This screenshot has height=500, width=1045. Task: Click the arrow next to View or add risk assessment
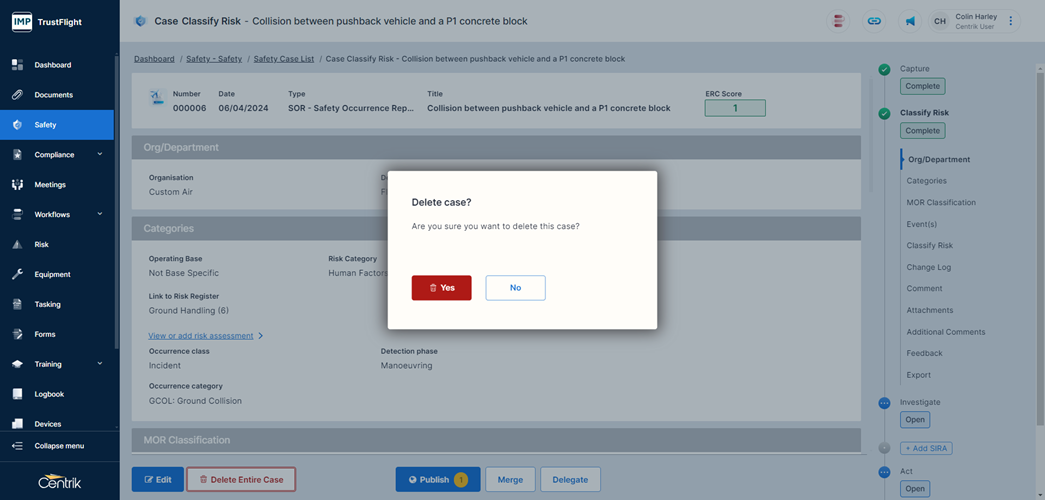tap(261, 336)
